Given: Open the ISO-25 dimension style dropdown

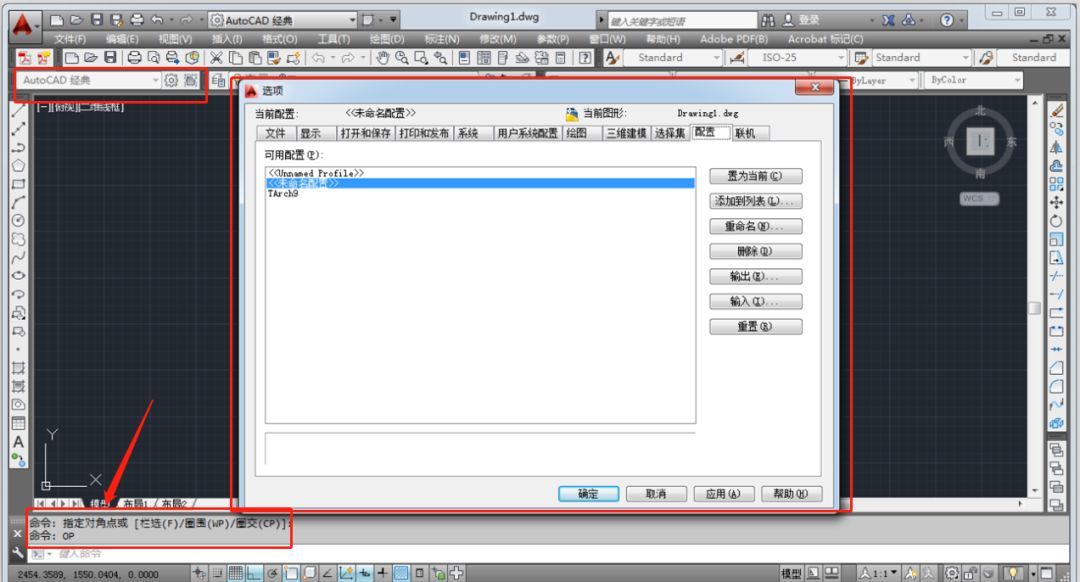Looking at the screenshot, I should pyautogui.click(x=797, y=58).
